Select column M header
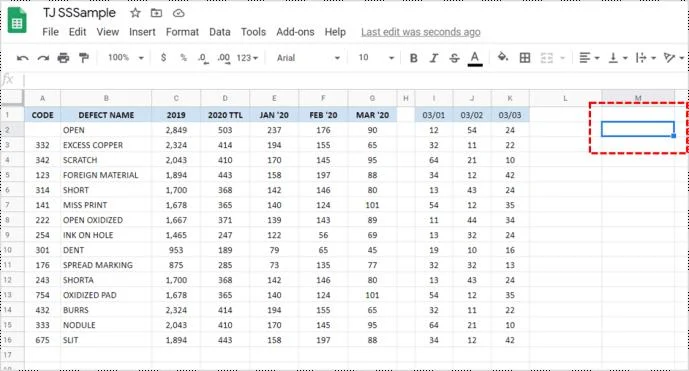This screenshot has height=371, width=689. coord(638,97)
